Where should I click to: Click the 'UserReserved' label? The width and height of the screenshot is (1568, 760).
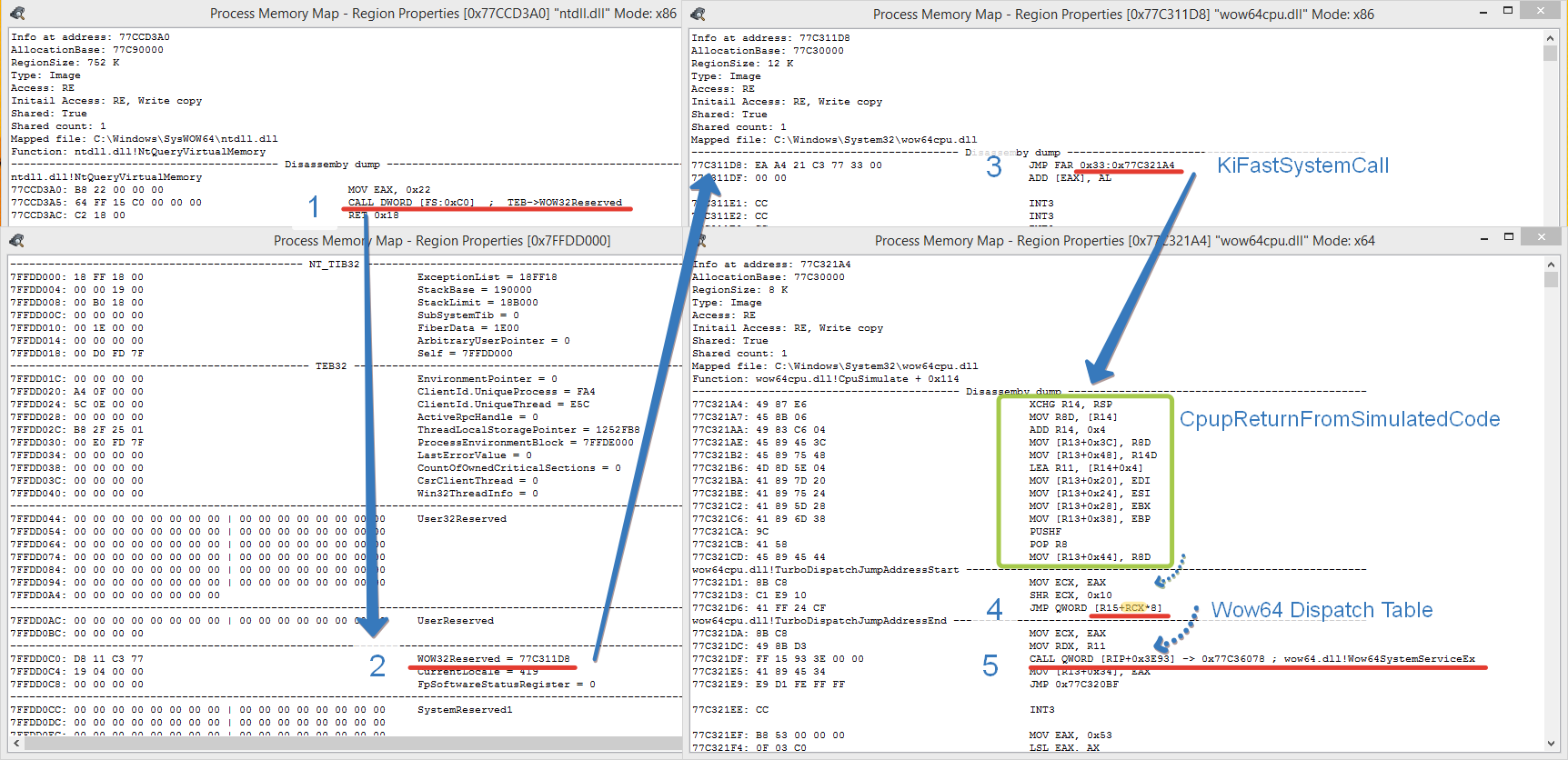coord(456,621)
